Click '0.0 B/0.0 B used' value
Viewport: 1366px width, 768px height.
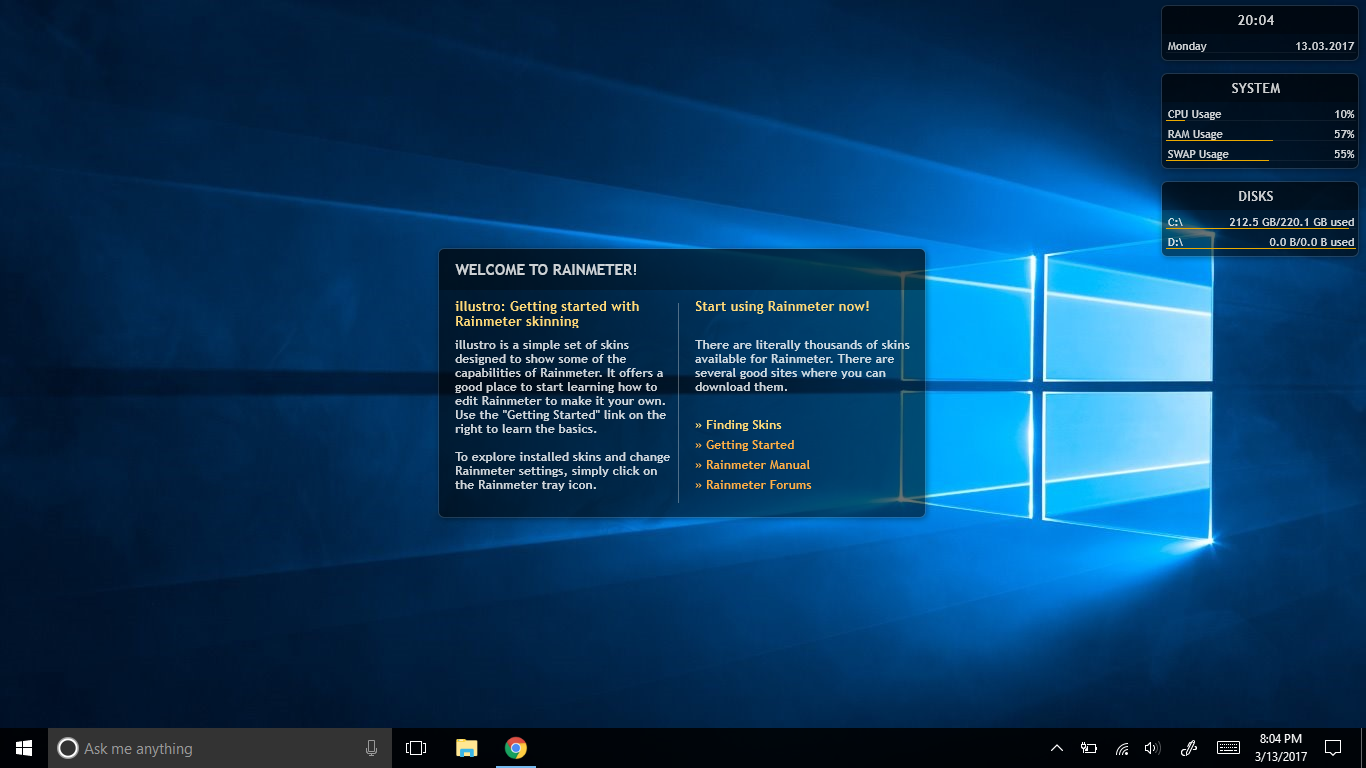pos(1312,242)
